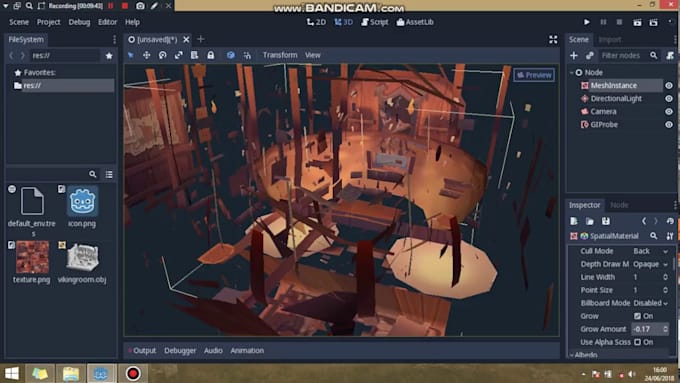Screen dimensions: 680x383
Task: Toggle visibility of the Camera node
Action: point(669,111)
